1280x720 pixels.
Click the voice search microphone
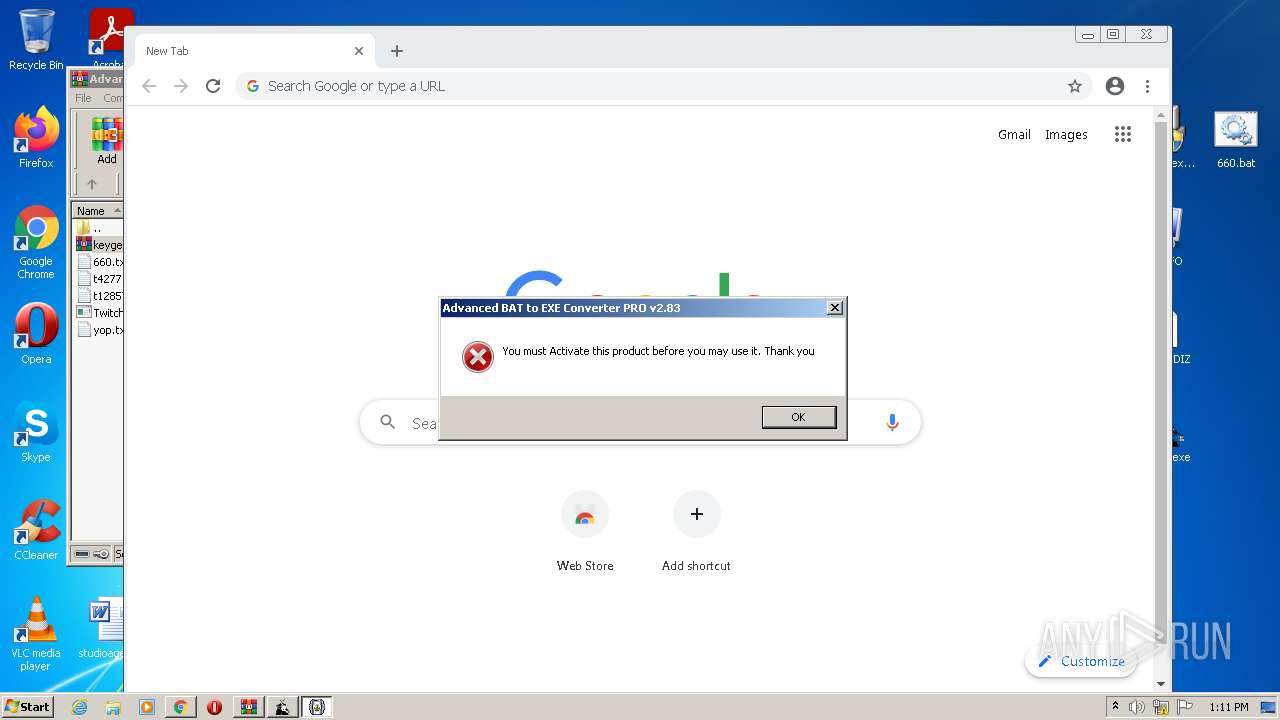(x=892, y=423)
